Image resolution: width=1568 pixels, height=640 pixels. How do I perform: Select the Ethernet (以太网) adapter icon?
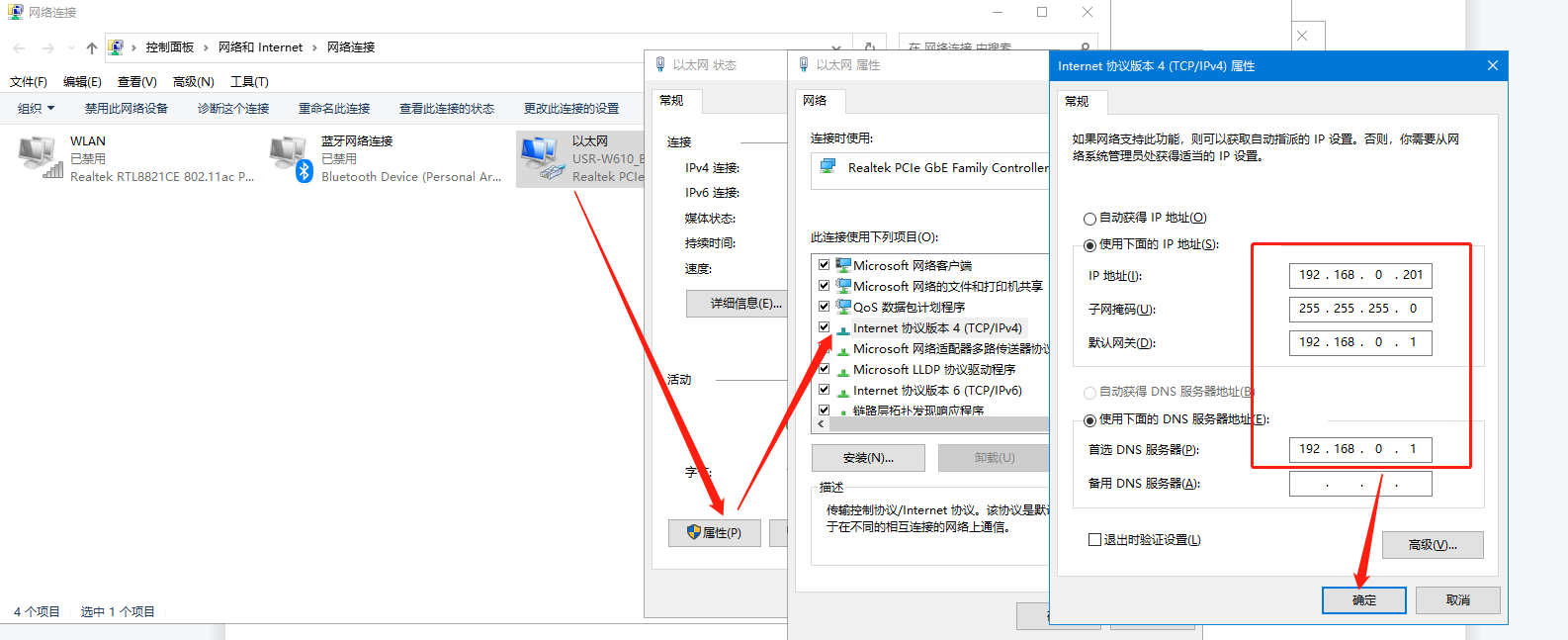(541, 158)
